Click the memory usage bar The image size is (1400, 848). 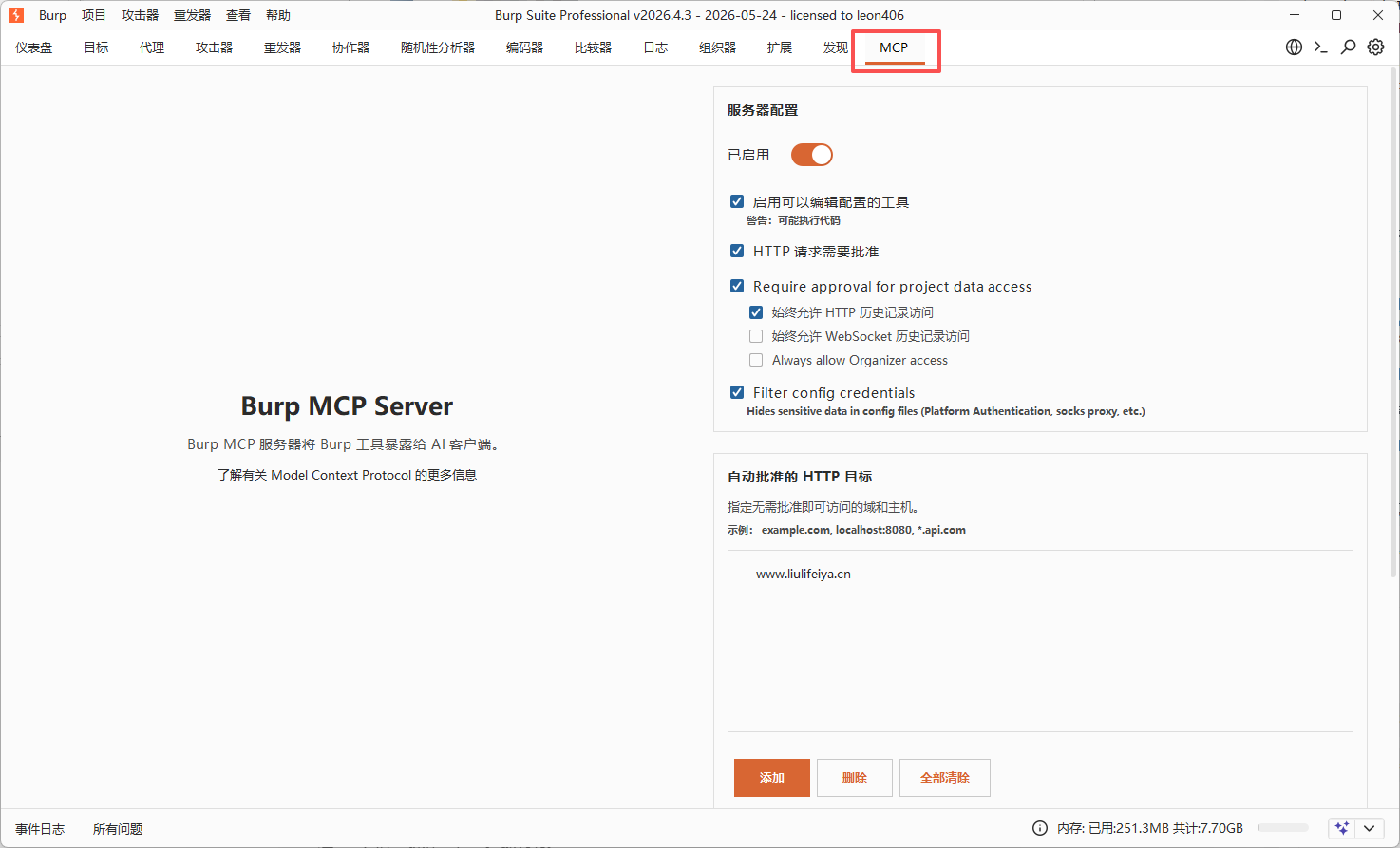tap(1282, 828)
